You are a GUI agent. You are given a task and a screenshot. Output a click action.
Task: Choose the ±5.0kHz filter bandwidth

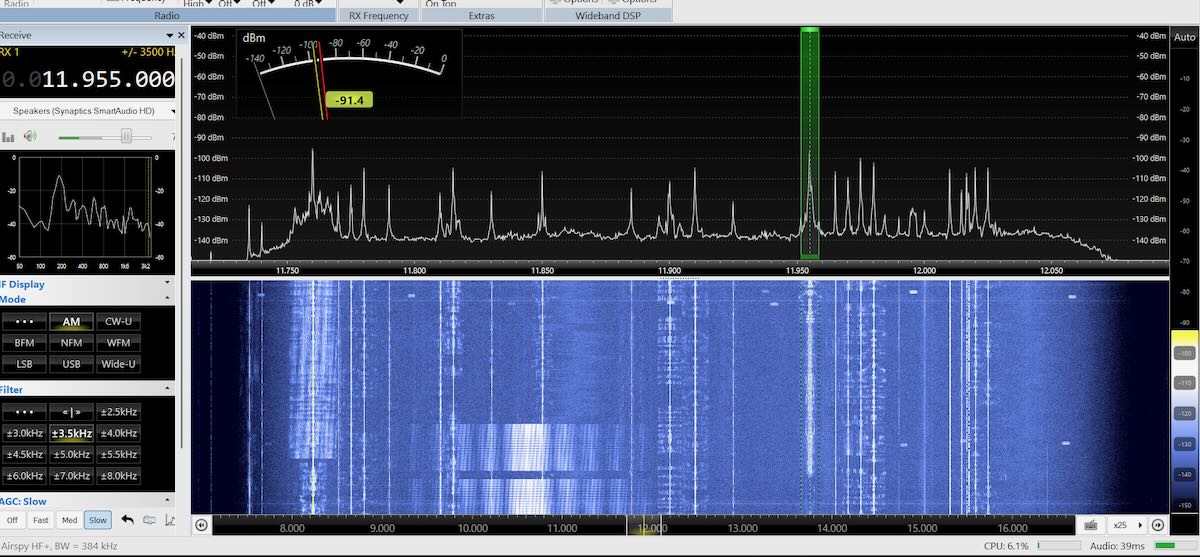pyautogui.click(x=71, y=454)
